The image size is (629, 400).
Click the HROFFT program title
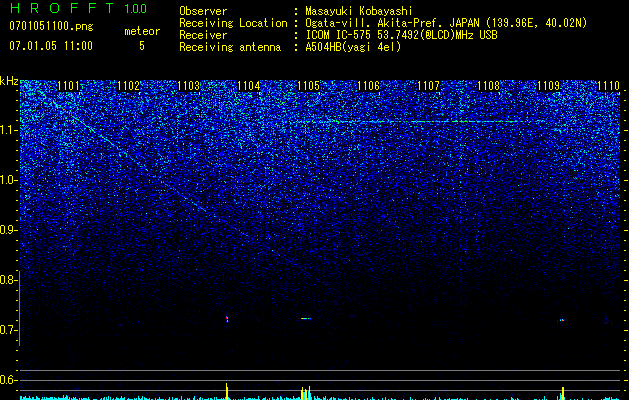[62, 8]
